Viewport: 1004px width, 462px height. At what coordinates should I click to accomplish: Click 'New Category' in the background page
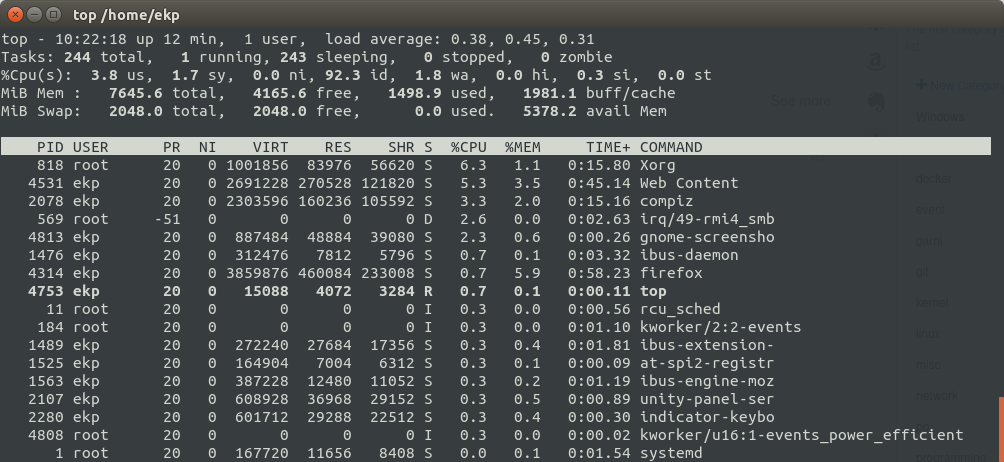[x=959, y=85]
